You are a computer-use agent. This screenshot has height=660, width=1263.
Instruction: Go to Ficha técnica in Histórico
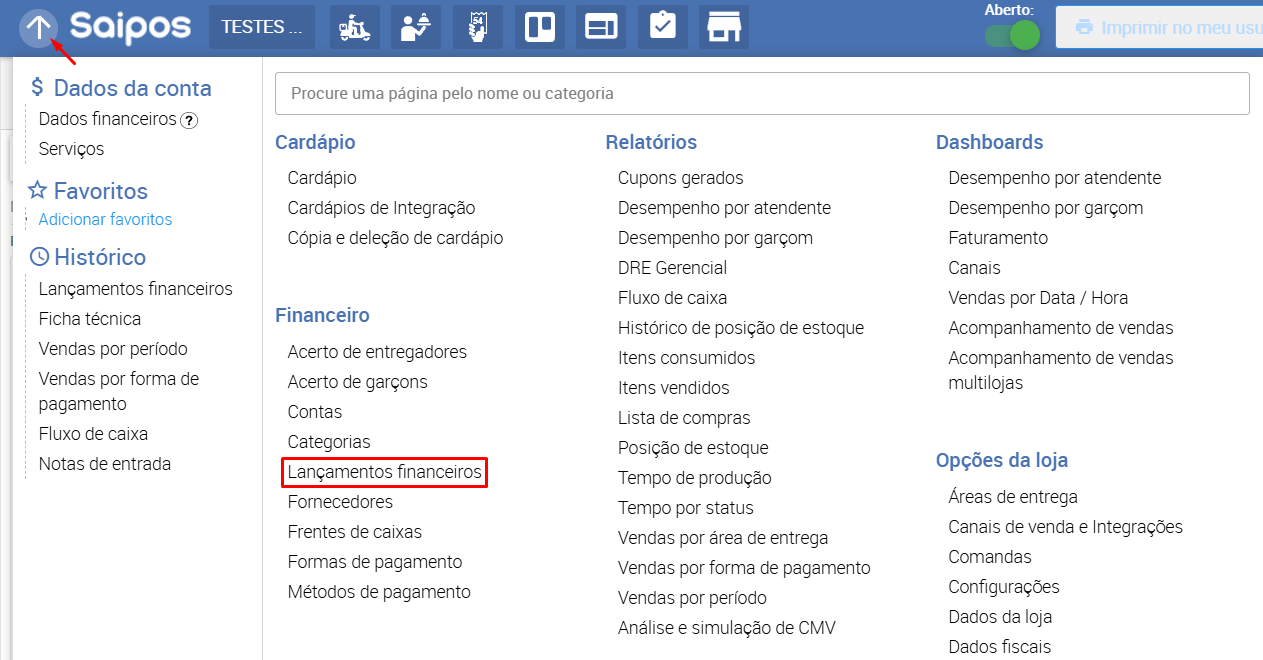click(90, 319)
